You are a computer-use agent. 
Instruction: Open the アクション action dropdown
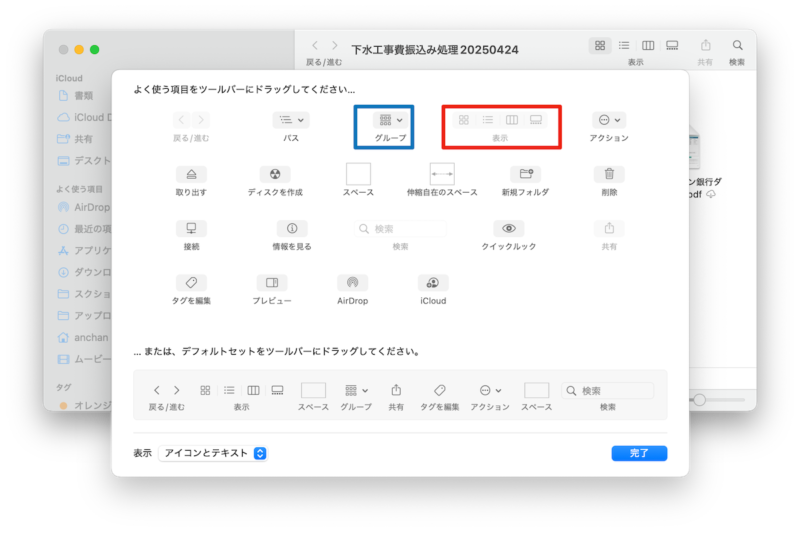[x=608, y=120]
